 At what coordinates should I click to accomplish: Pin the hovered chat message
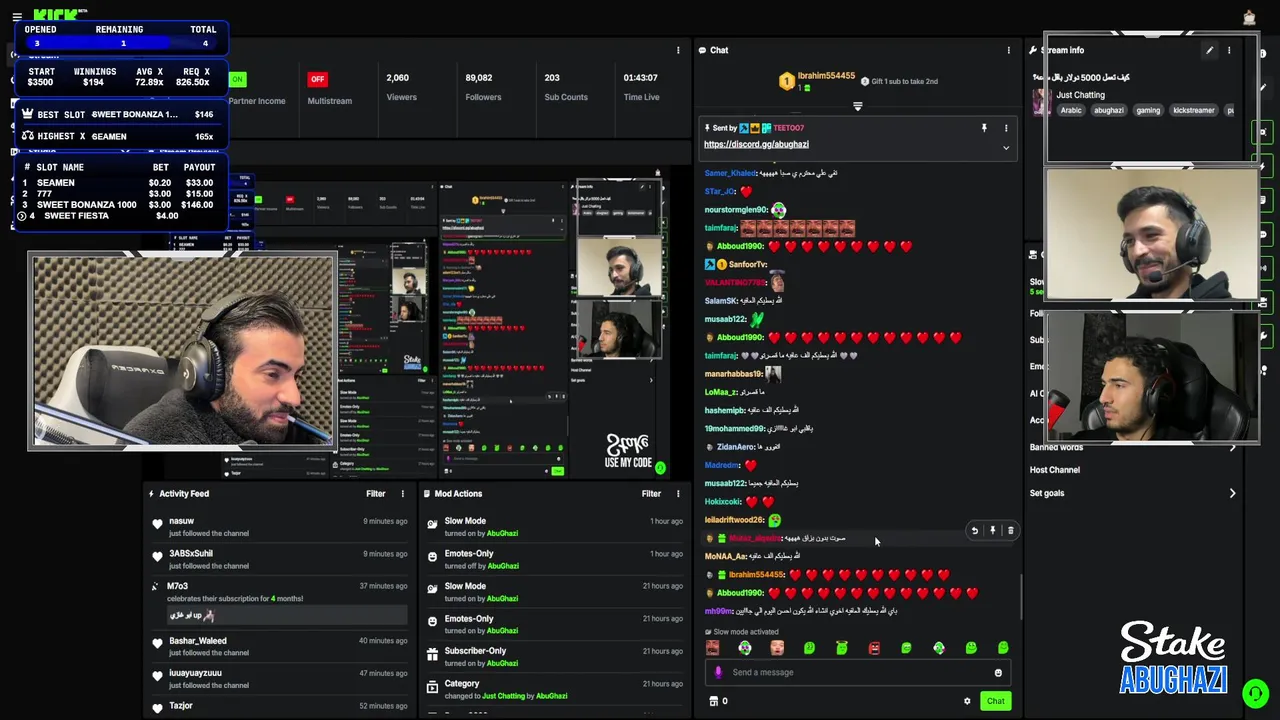tap(993, 531)
